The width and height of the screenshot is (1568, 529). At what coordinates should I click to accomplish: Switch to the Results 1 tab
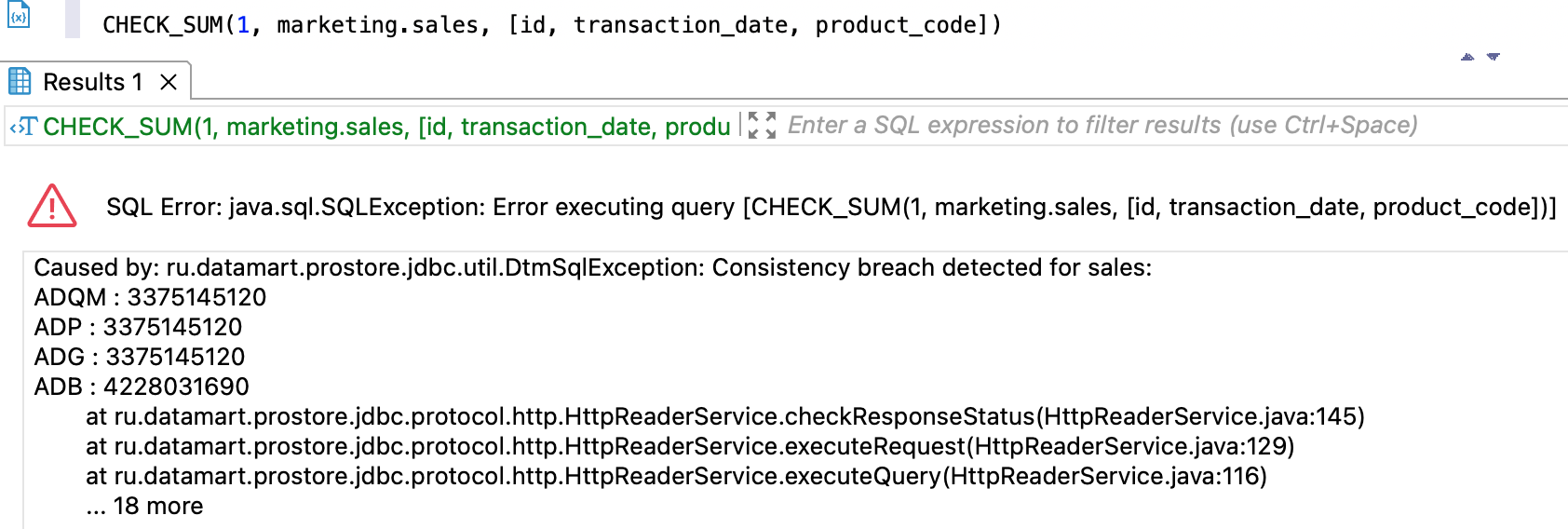[x=93, y=82]
